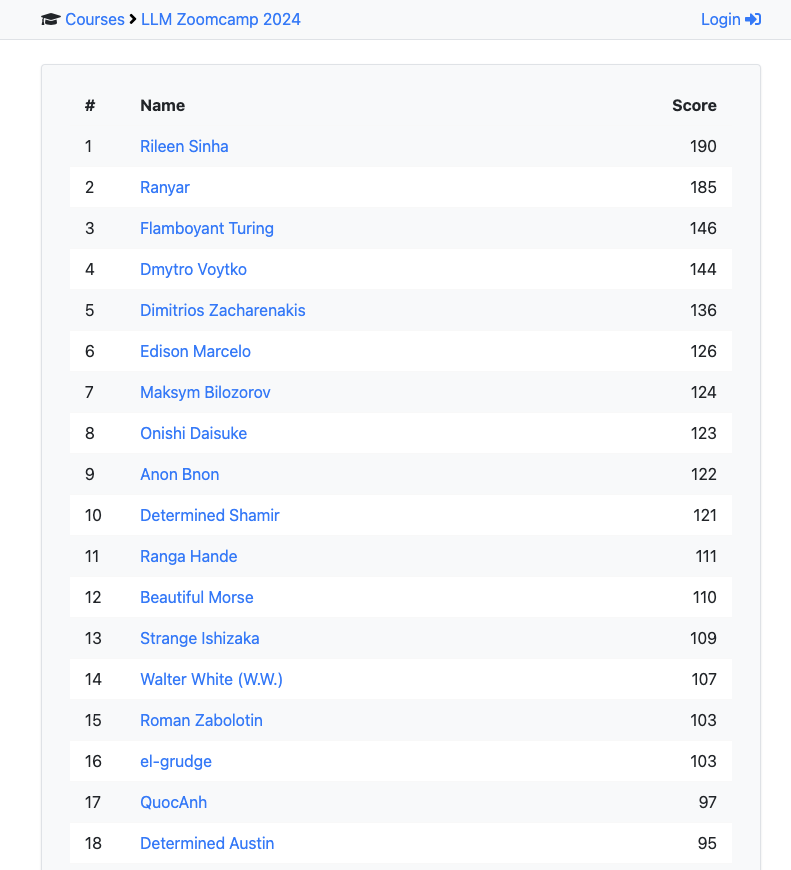Open Dmytro Voytko's profile
Viewport: 791px width, 870px height.
tap(193, 269)
